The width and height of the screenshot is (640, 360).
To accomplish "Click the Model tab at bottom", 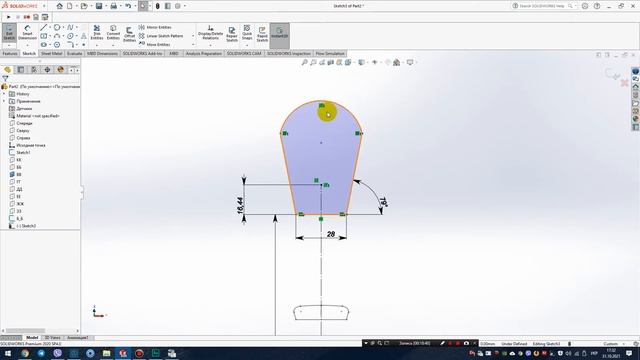I will tap(32, 338).
